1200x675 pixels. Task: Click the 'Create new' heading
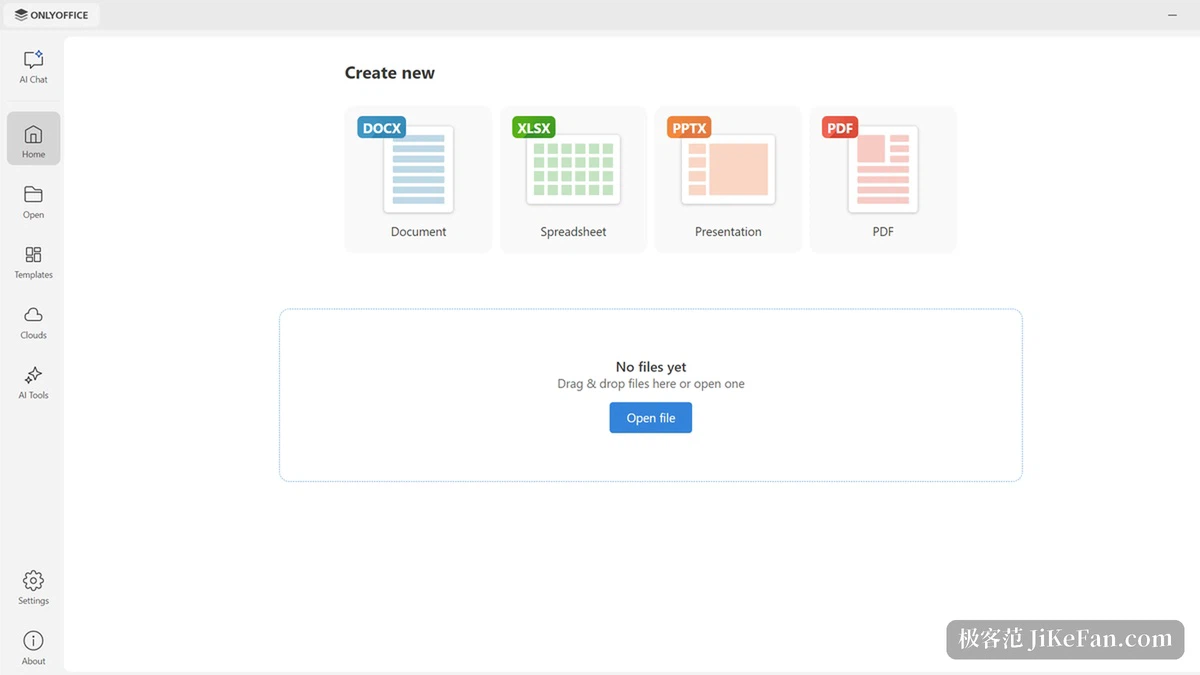390,73
